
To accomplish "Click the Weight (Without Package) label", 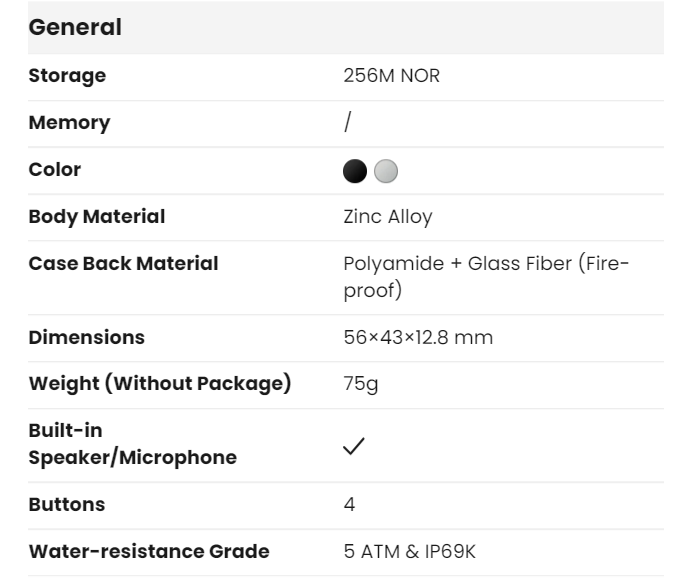I will point(160,385).
